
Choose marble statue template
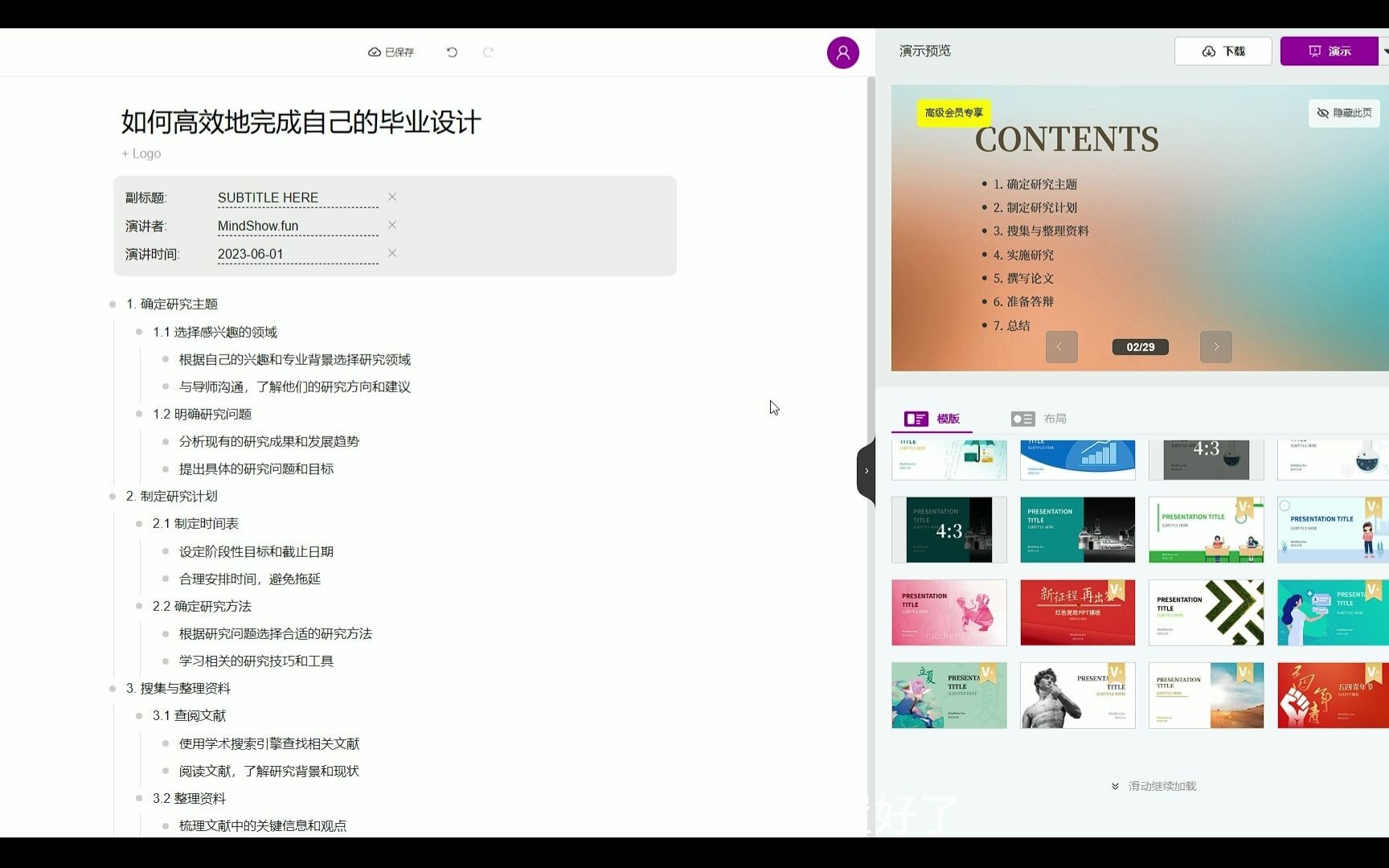[1077, 695]
